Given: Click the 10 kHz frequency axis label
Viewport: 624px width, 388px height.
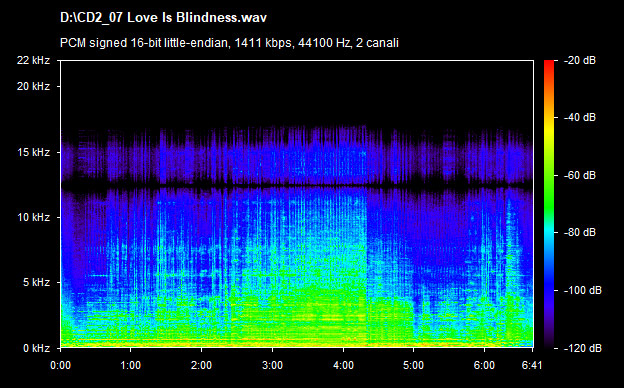Looking at the screenshot, I should coord(33,217).
